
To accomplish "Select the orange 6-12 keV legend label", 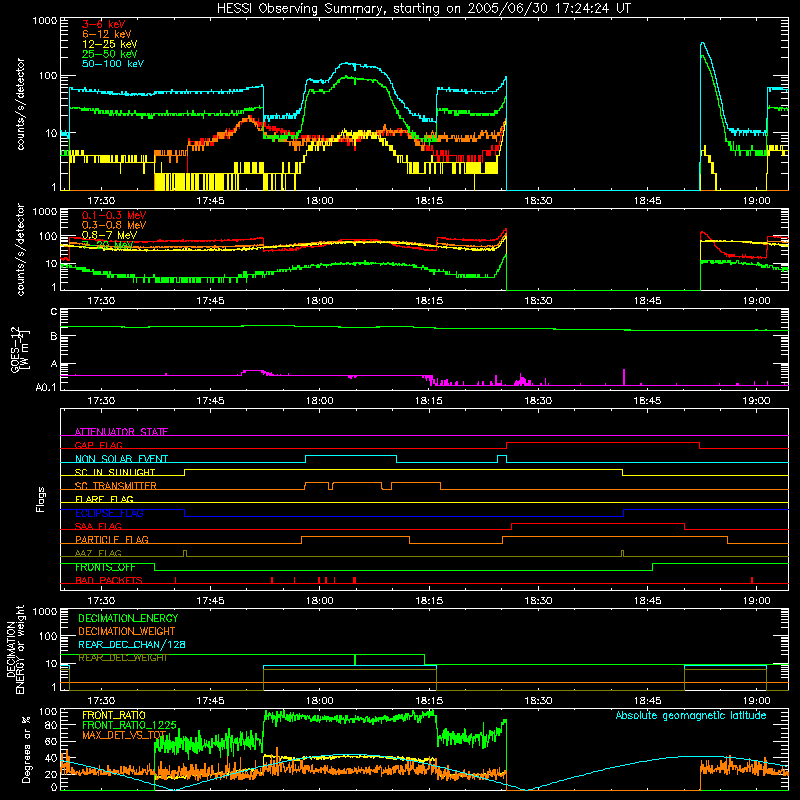I will [107, 34].
